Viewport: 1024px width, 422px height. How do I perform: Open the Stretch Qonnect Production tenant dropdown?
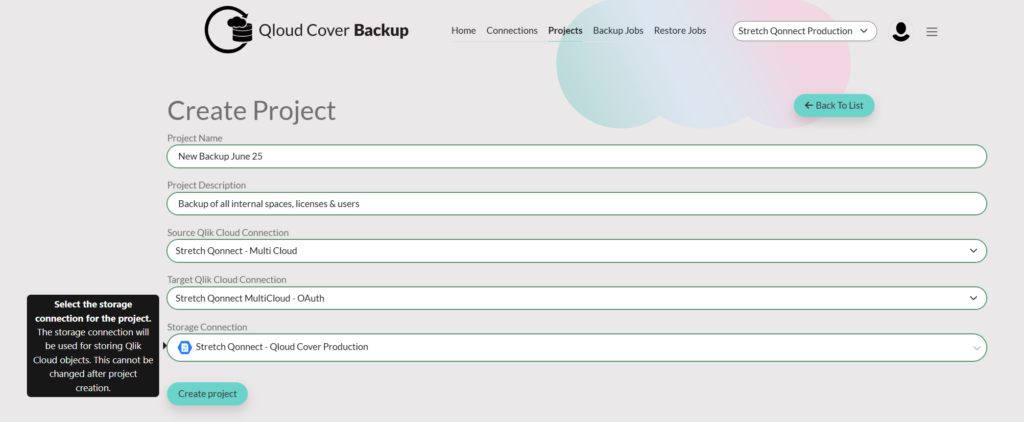804,31
